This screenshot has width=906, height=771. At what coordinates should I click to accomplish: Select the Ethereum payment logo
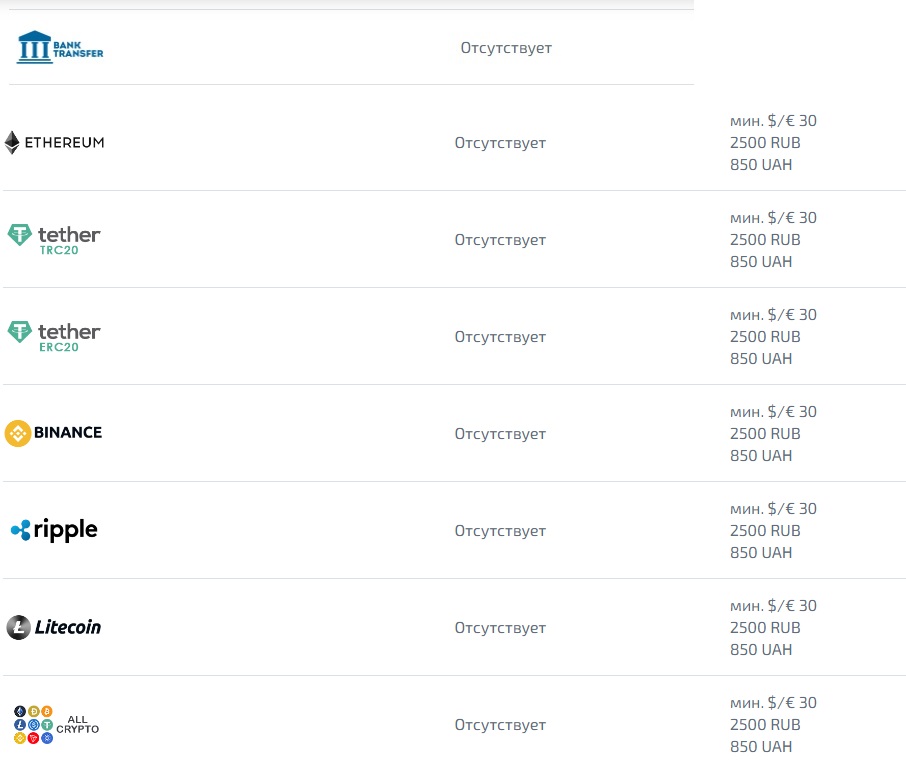54,142
